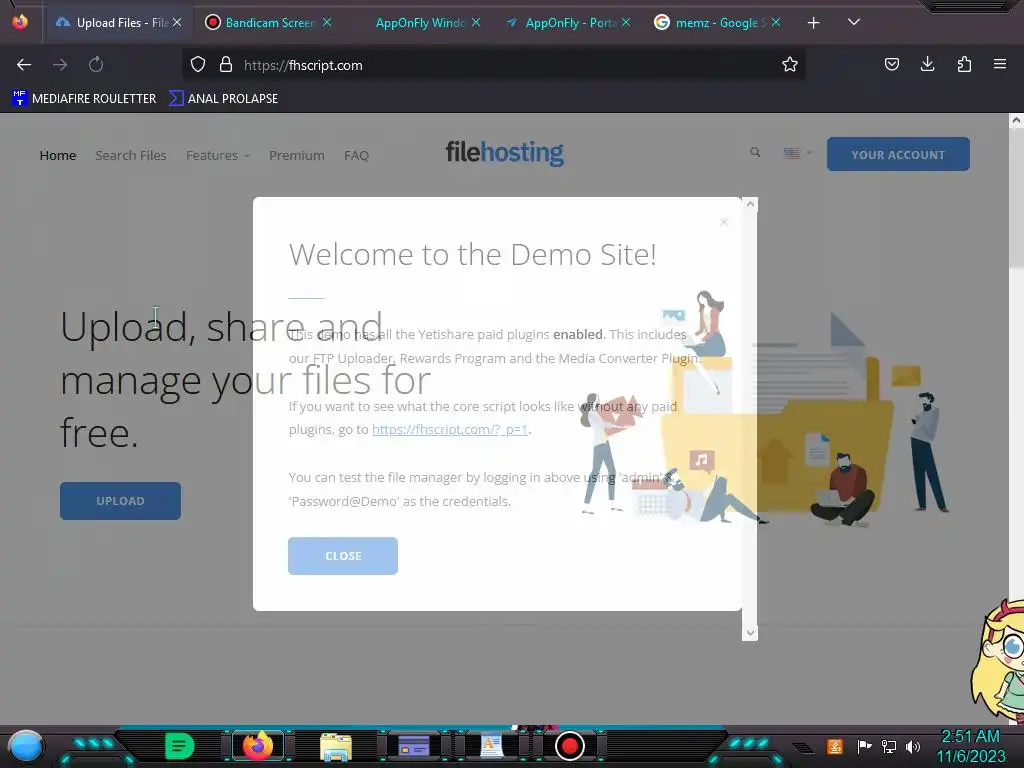Click the filehosting logo
Viewport: 1024px width, 768px height.
tap(504, 153)
